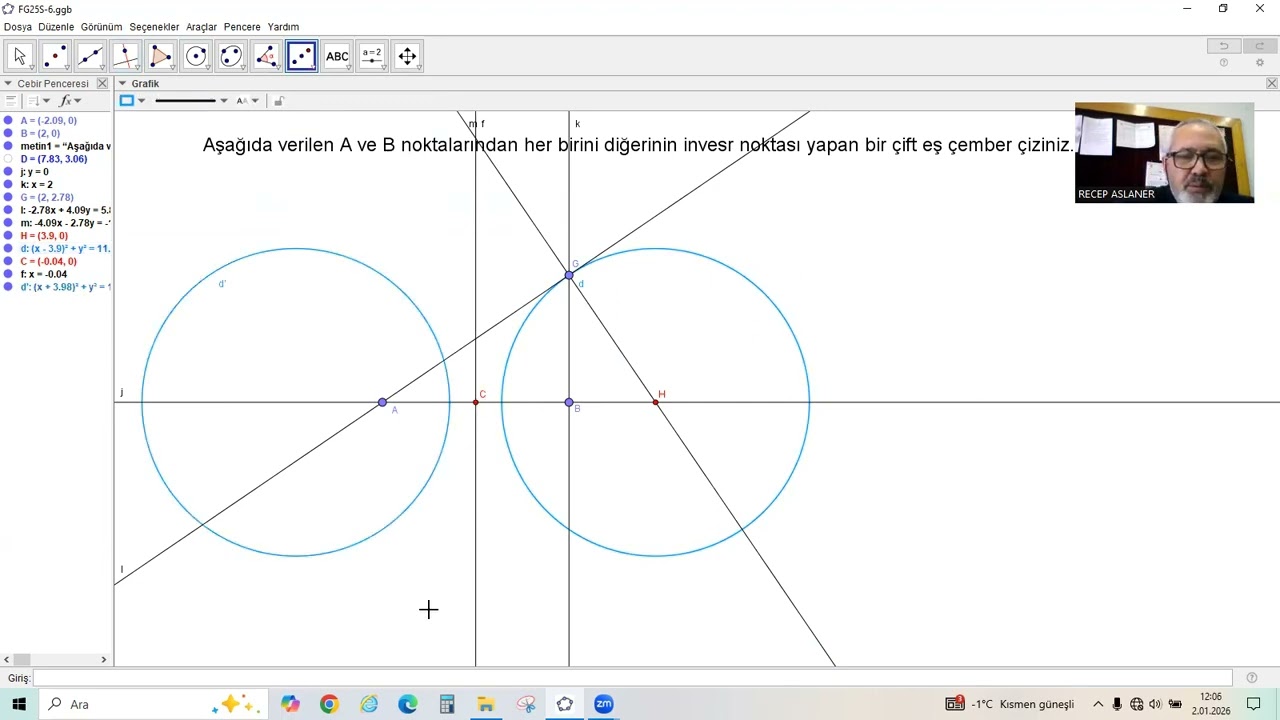Open the Pencere menu
The height and width of the screenshot is (720, 1280).
click(x=242, y=27)
